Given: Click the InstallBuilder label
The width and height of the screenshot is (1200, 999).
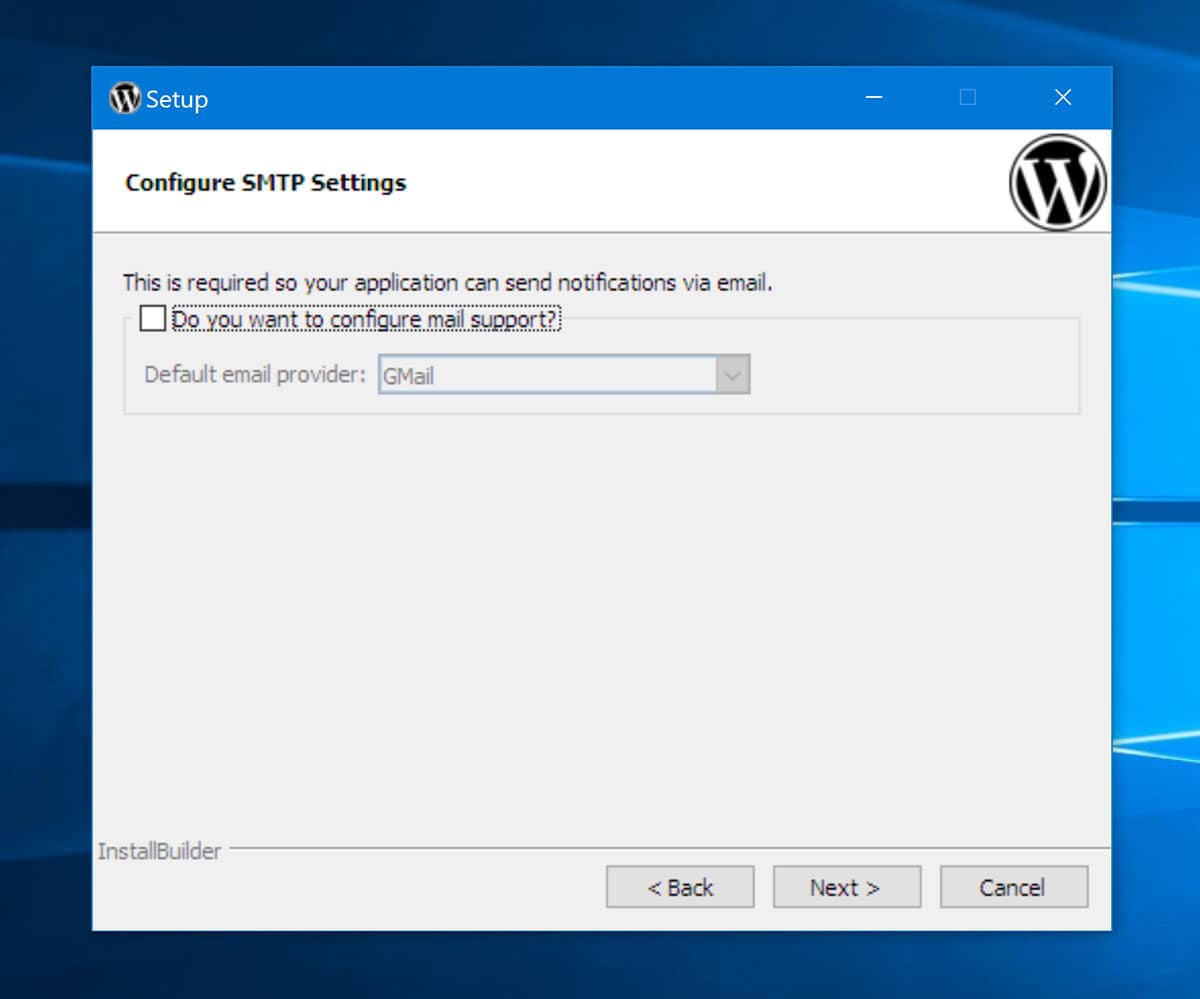Looking at the screenshot, I should (159, 852).
